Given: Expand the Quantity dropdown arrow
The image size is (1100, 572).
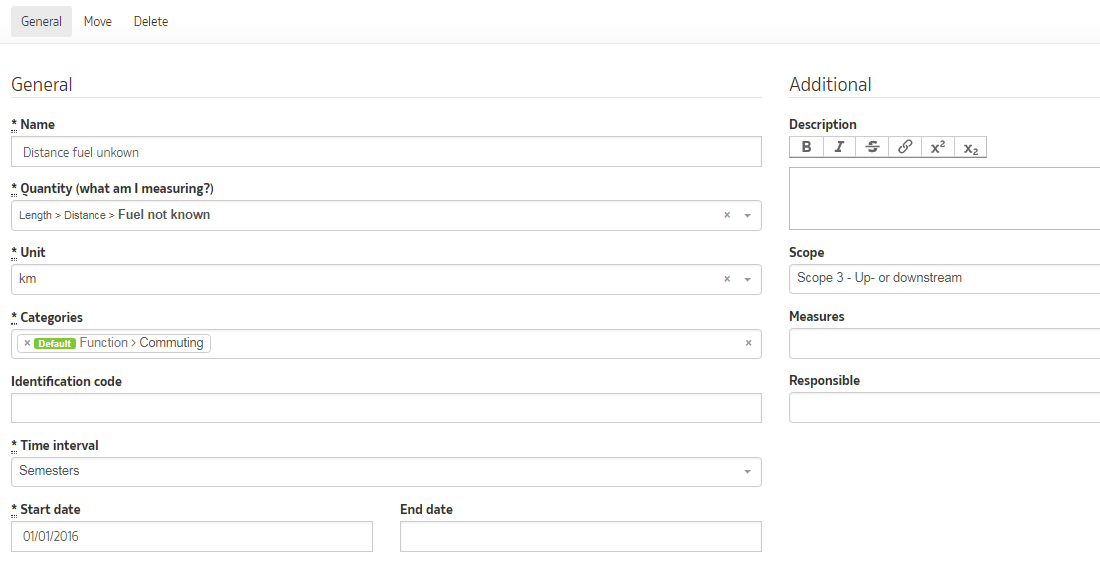Looking at the screenshot, I should (x=748, y=215).
